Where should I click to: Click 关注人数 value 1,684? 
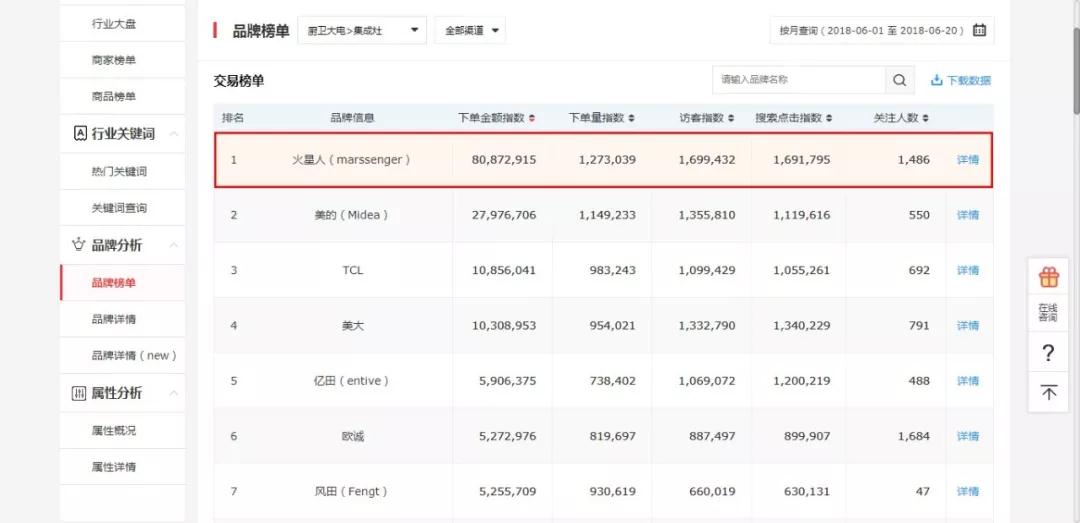coord(913,436)
